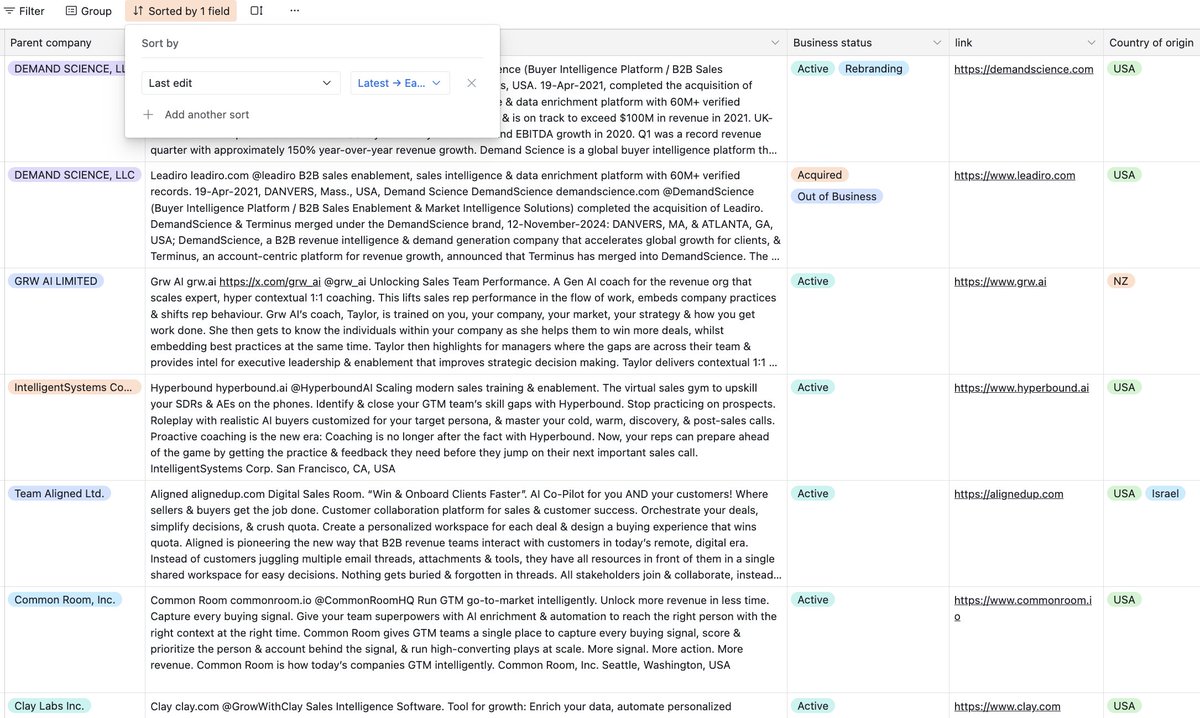Select the NZ country tag
Image resolution: width=1200 pixels, height=718 pixels.
[1121, 281]
